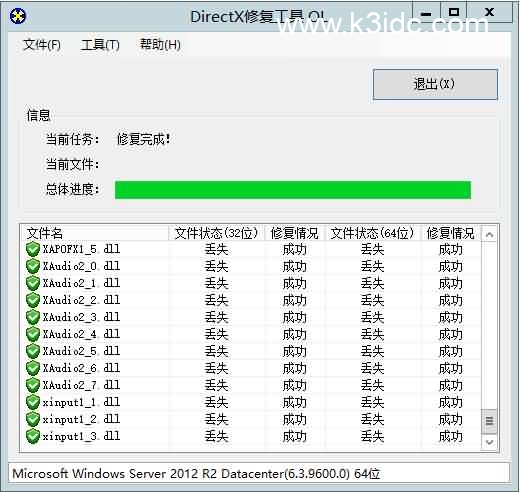Open the 文件(F) menu

click(42, 45)
